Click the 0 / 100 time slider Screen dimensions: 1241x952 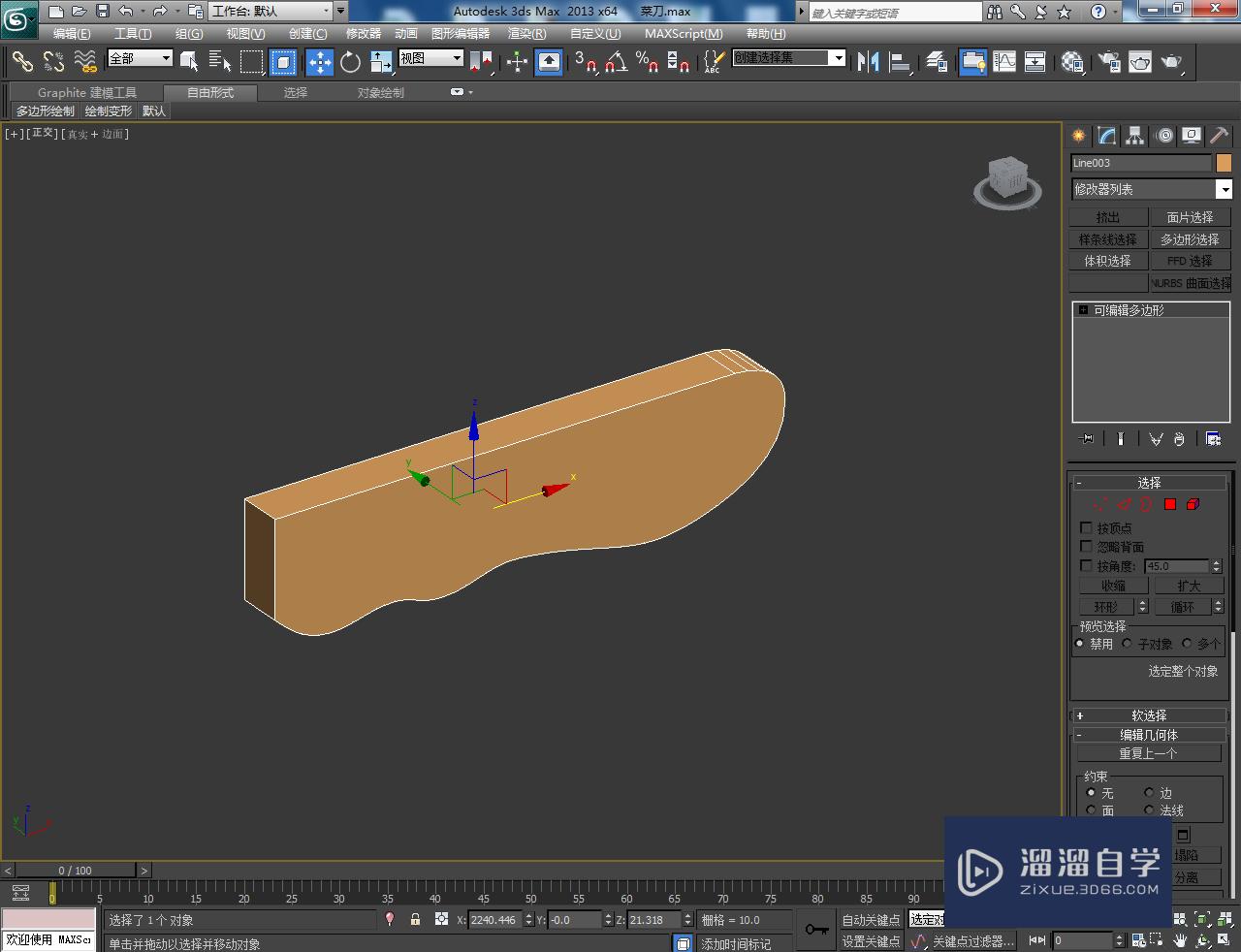(76, 871)
